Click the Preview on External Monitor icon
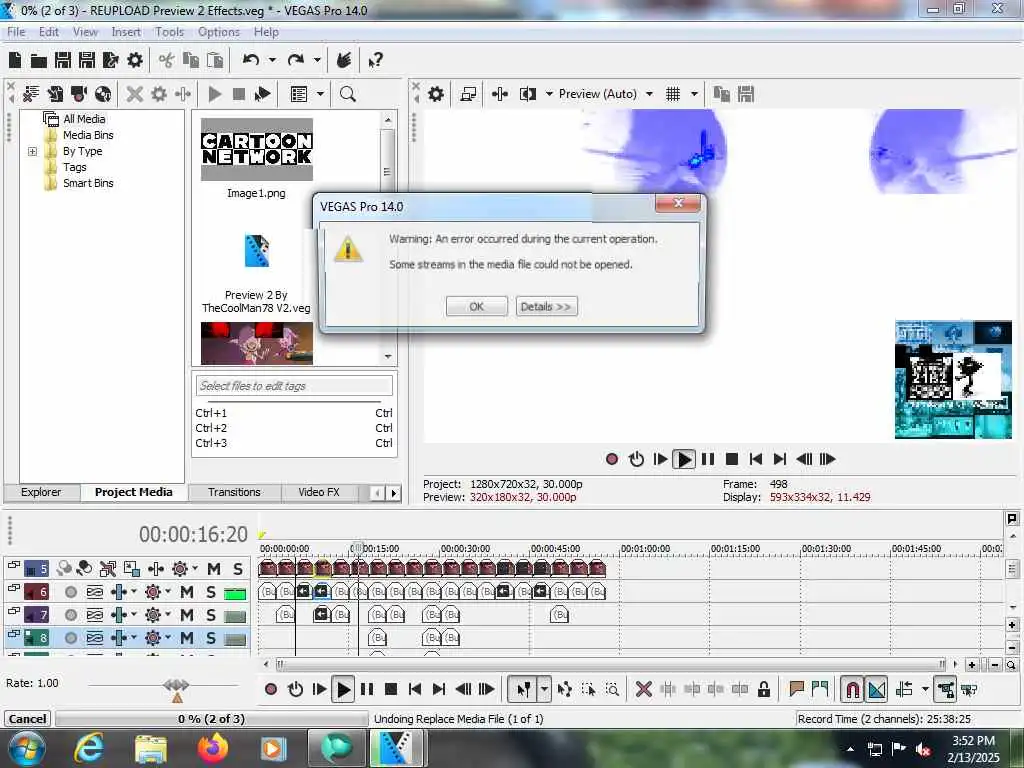Screen dimensions: 1024x768 [468, 94]
